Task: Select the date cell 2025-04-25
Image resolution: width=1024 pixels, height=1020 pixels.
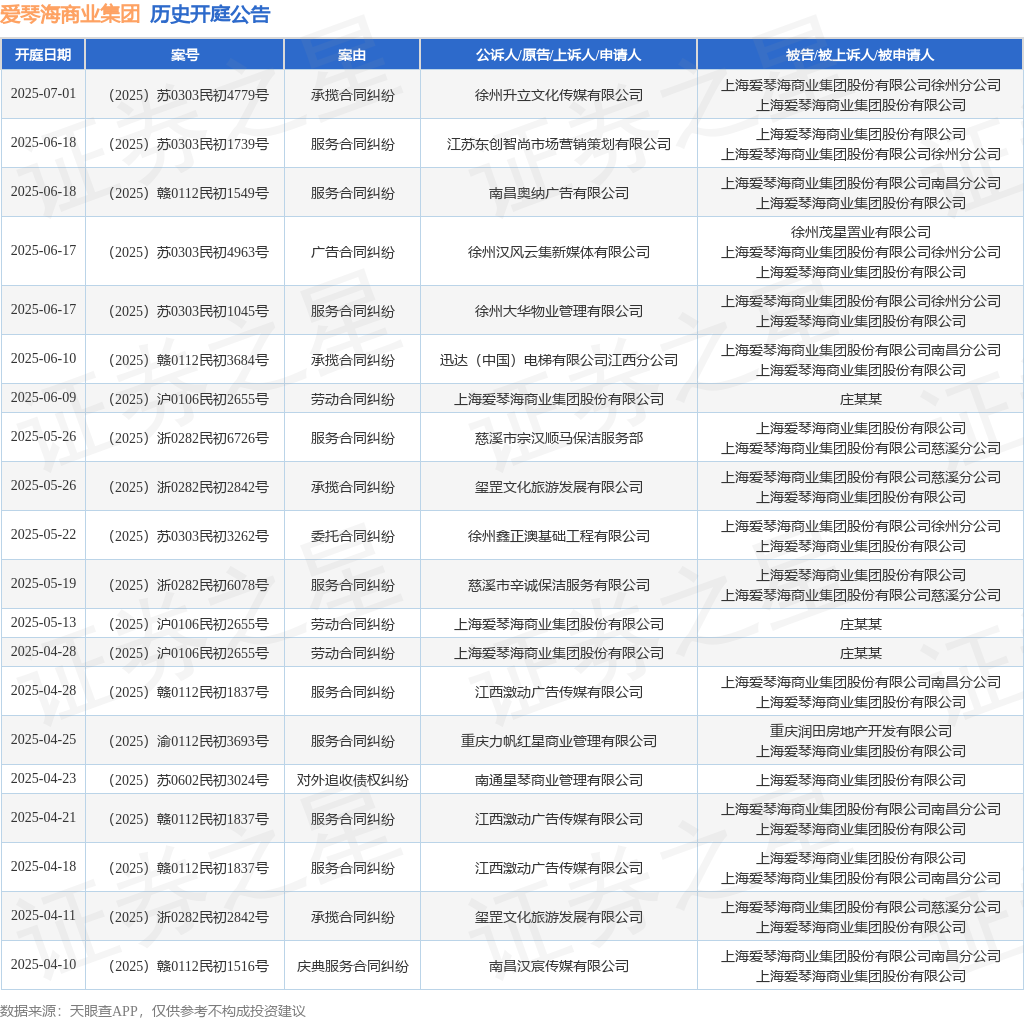Action: tap(43, 740)
